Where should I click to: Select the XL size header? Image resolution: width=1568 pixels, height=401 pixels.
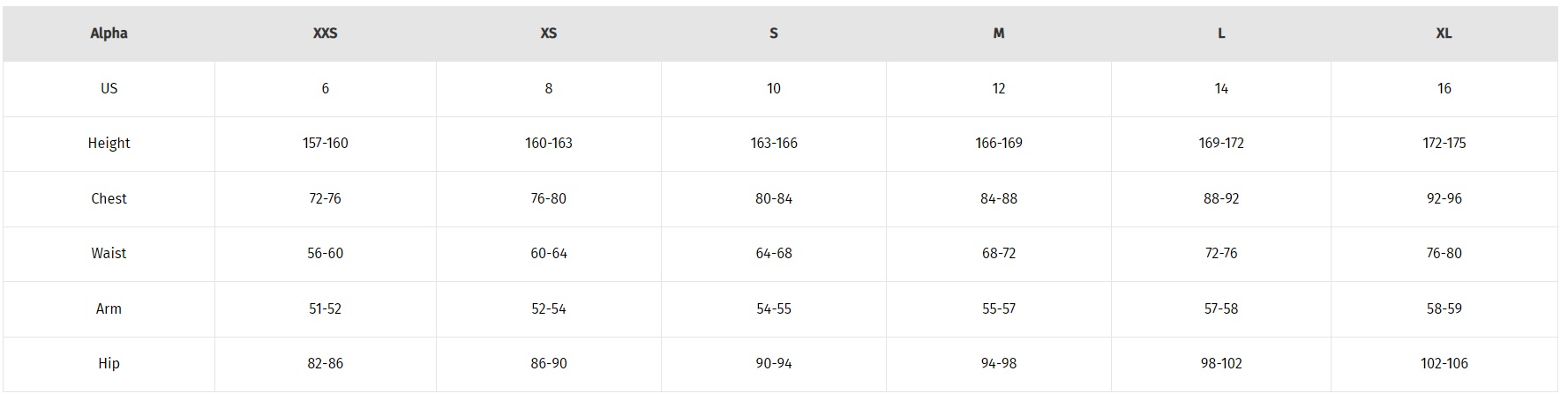(x=1444, y=33)
